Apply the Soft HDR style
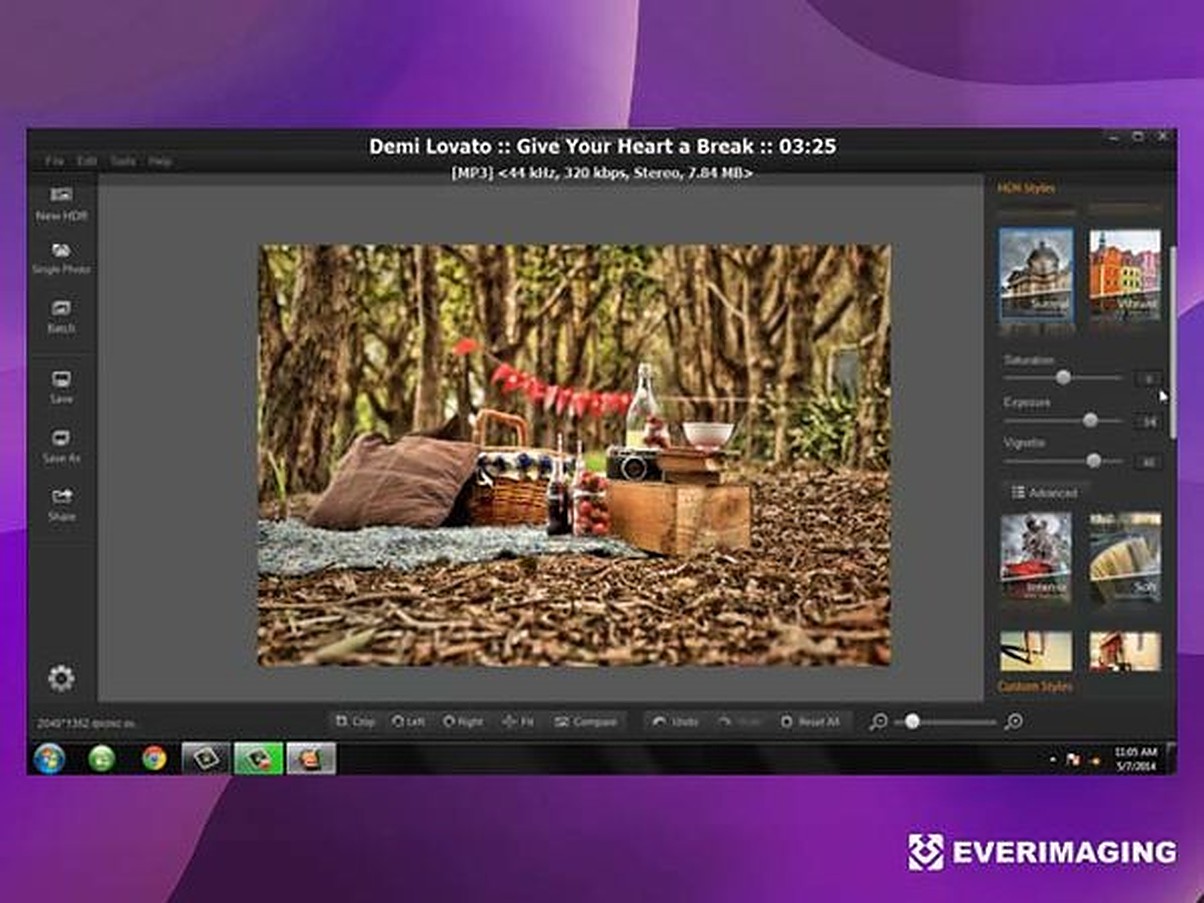Image resolution: width=1204 pixels, height=903 pixels. pos(1125,558)
